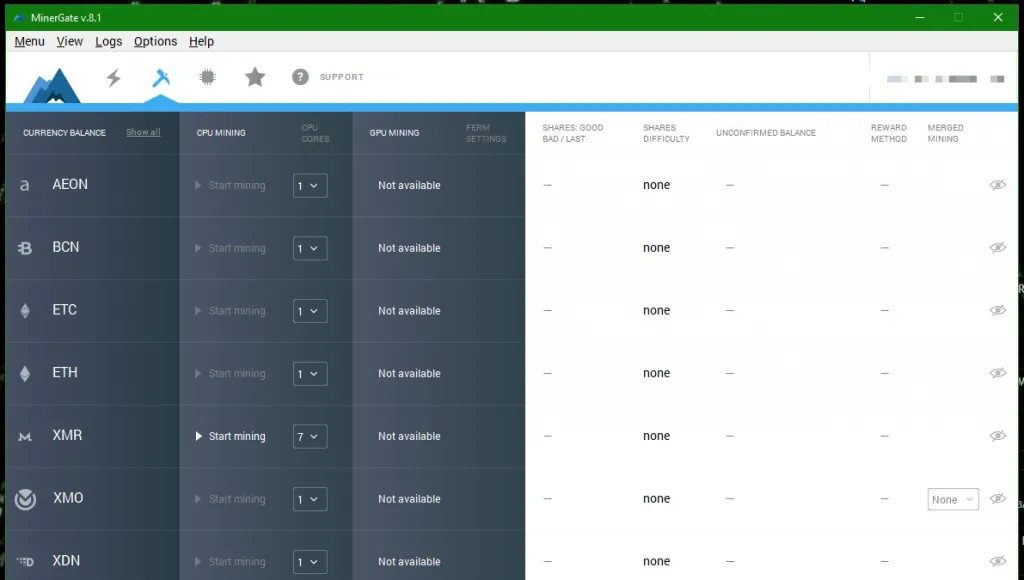Start mining XDN on CPU
The image size is (1024, 580).
pos(231,562)
